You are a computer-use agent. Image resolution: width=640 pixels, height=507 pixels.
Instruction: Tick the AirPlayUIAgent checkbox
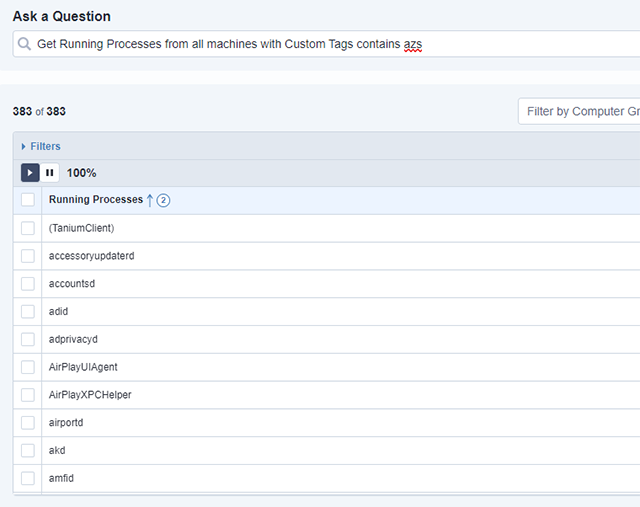[28, 367]
